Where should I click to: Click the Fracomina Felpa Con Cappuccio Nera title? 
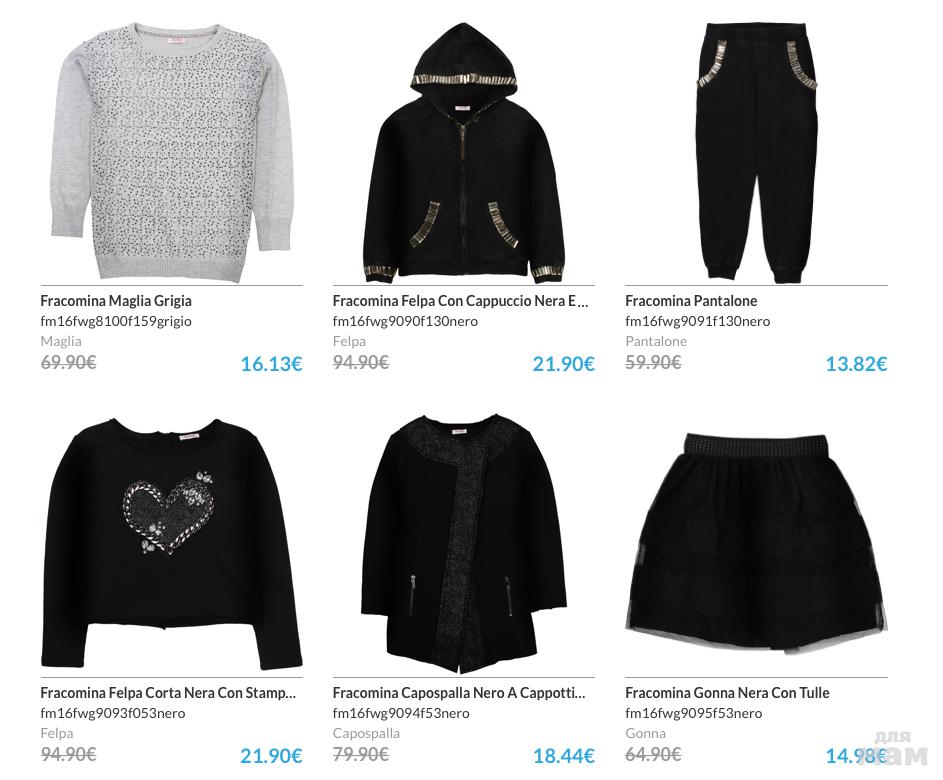pos(461,301)
